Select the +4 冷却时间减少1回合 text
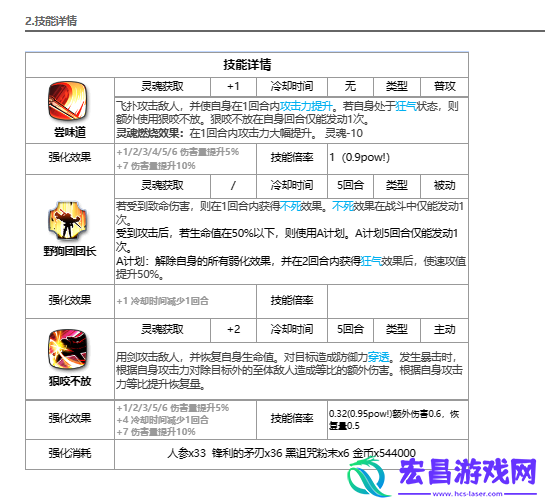Screen dimensions: 545x503 [163, 420]
